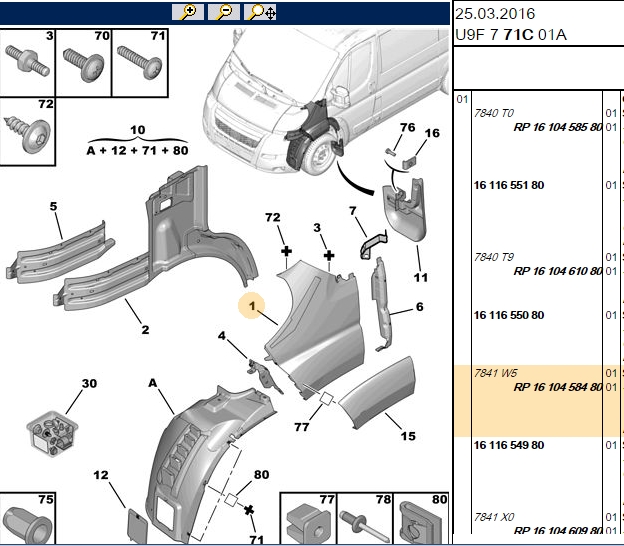The height and width of the screenshot is (546, 624).
Task: Select callout 15 trim panel label
Action: click(x=408, y=436)
